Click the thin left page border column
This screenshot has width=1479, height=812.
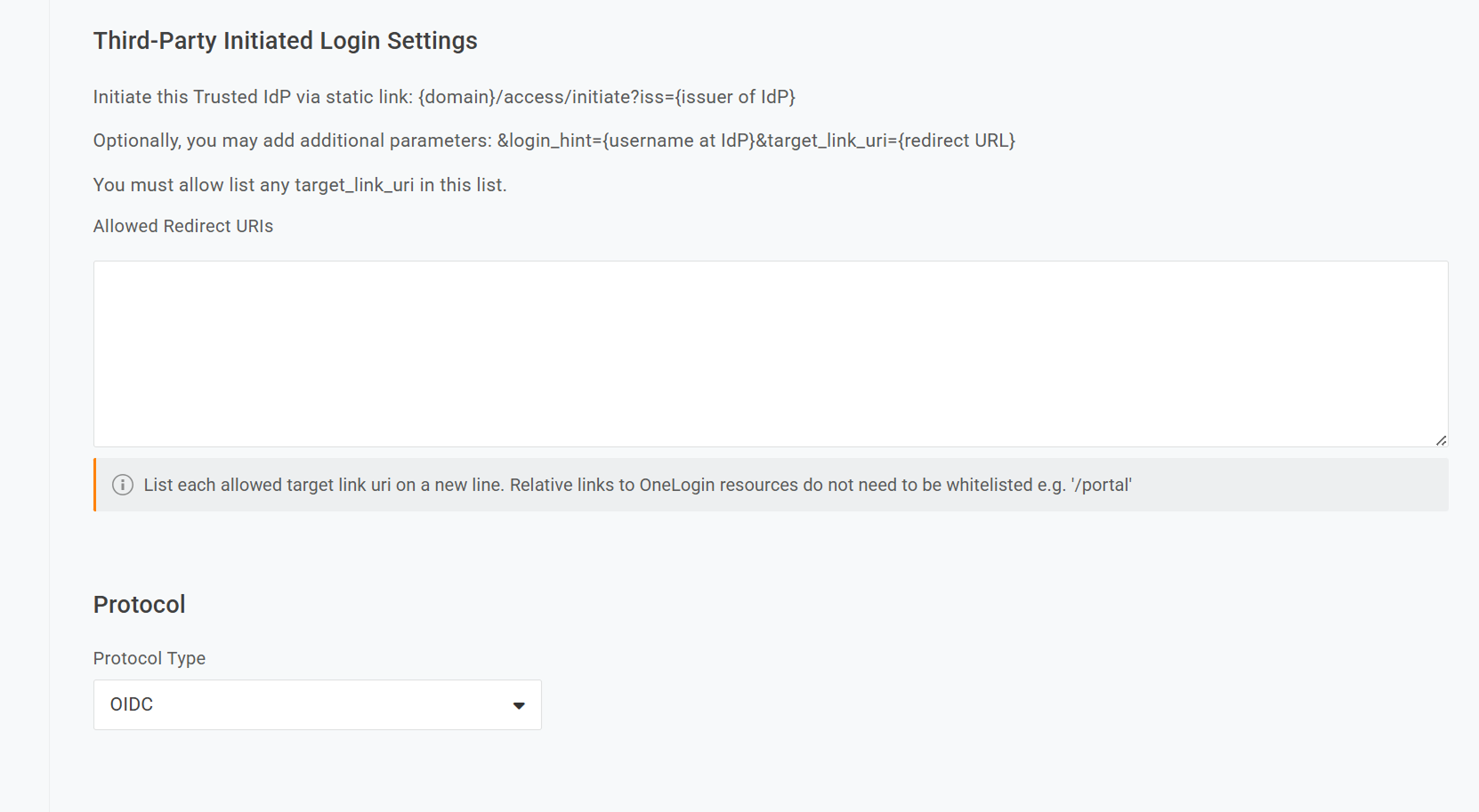51,406
